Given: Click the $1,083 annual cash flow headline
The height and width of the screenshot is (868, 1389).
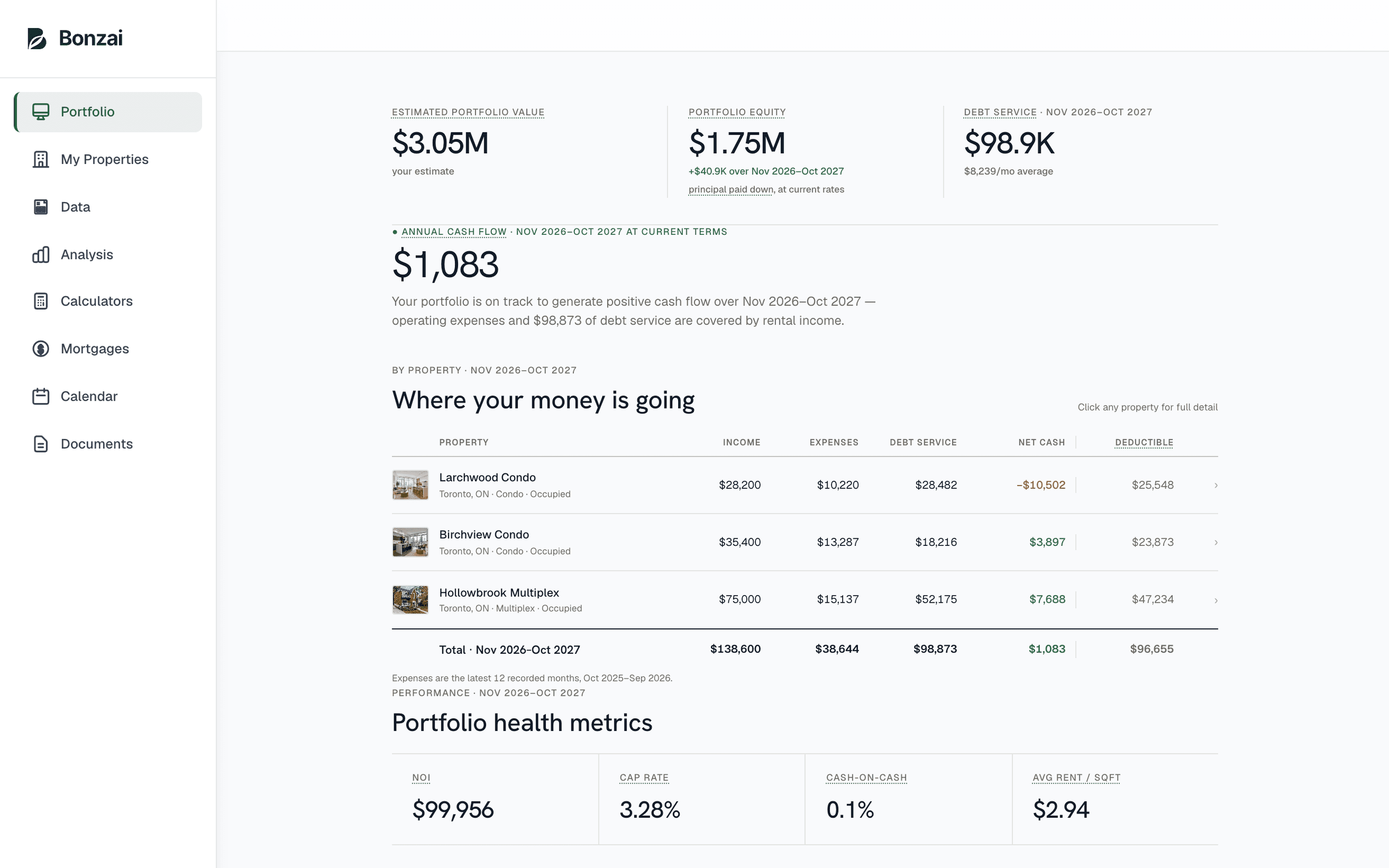Looking at the screenshot, I should [x=446, y=265].
